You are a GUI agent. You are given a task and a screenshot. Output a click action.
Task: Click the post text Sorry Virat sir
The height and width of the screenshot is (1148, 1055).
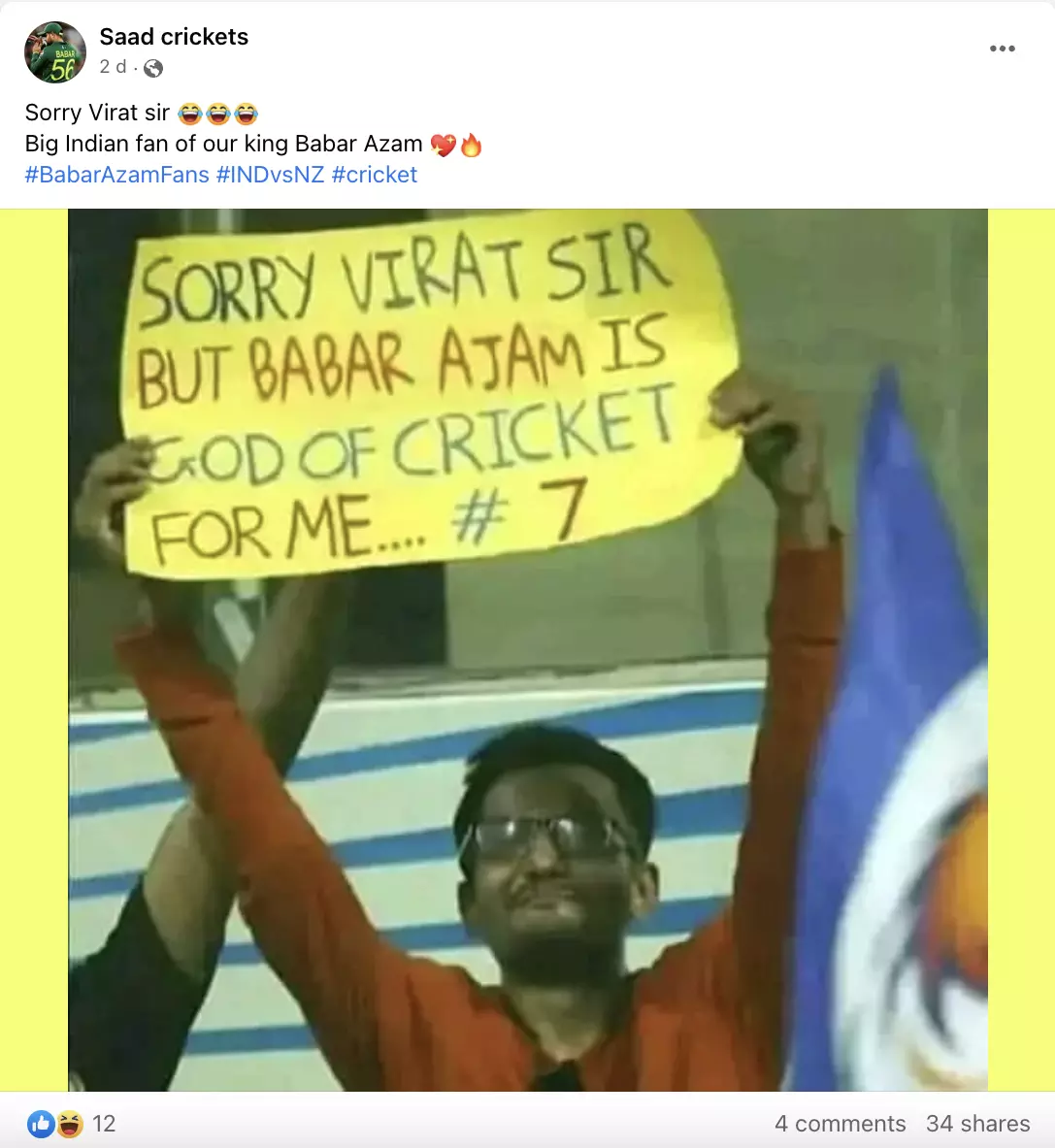(97, 113)
